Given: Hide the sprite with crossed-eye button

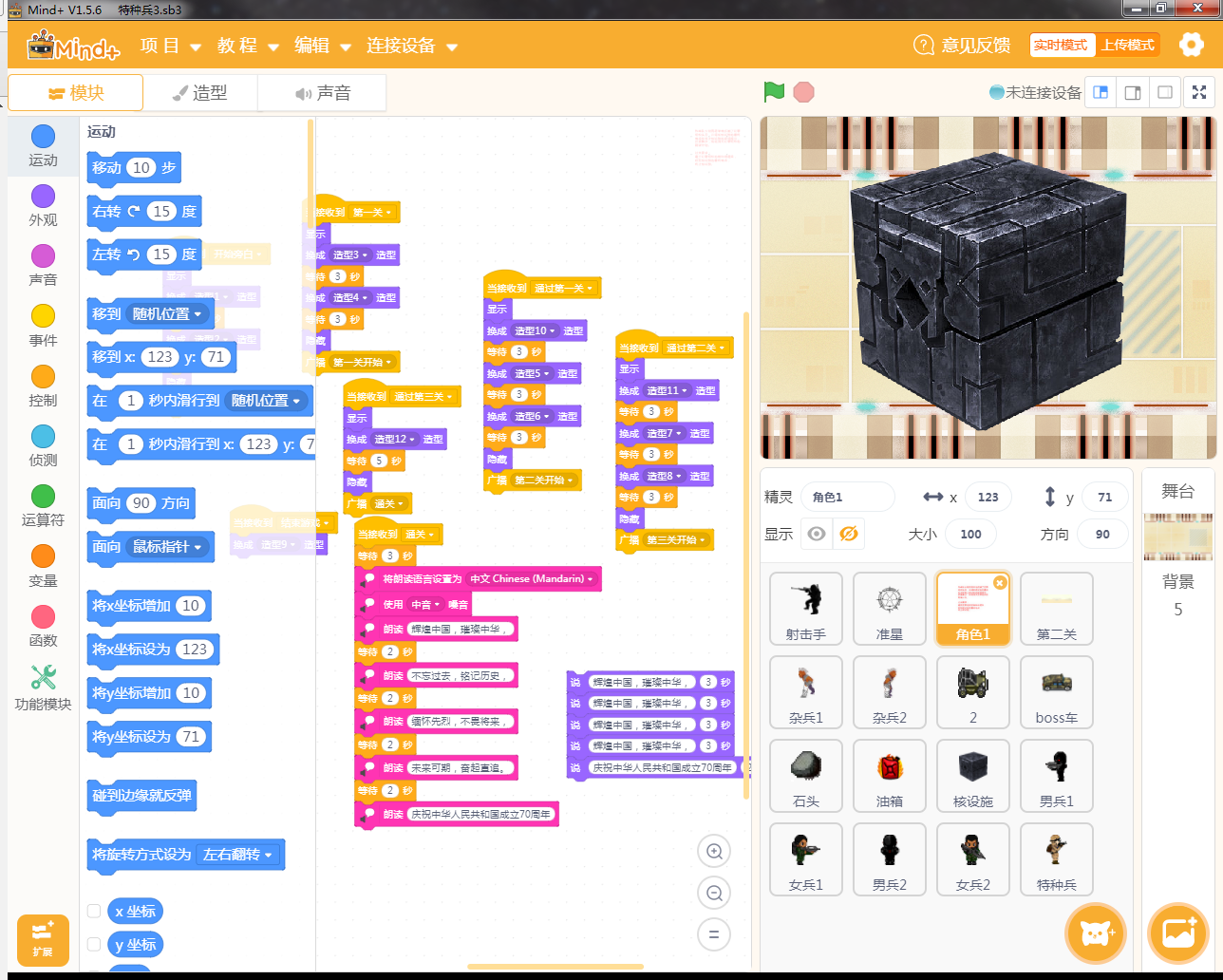Looking at the screenshot, I should coord(849,534).
